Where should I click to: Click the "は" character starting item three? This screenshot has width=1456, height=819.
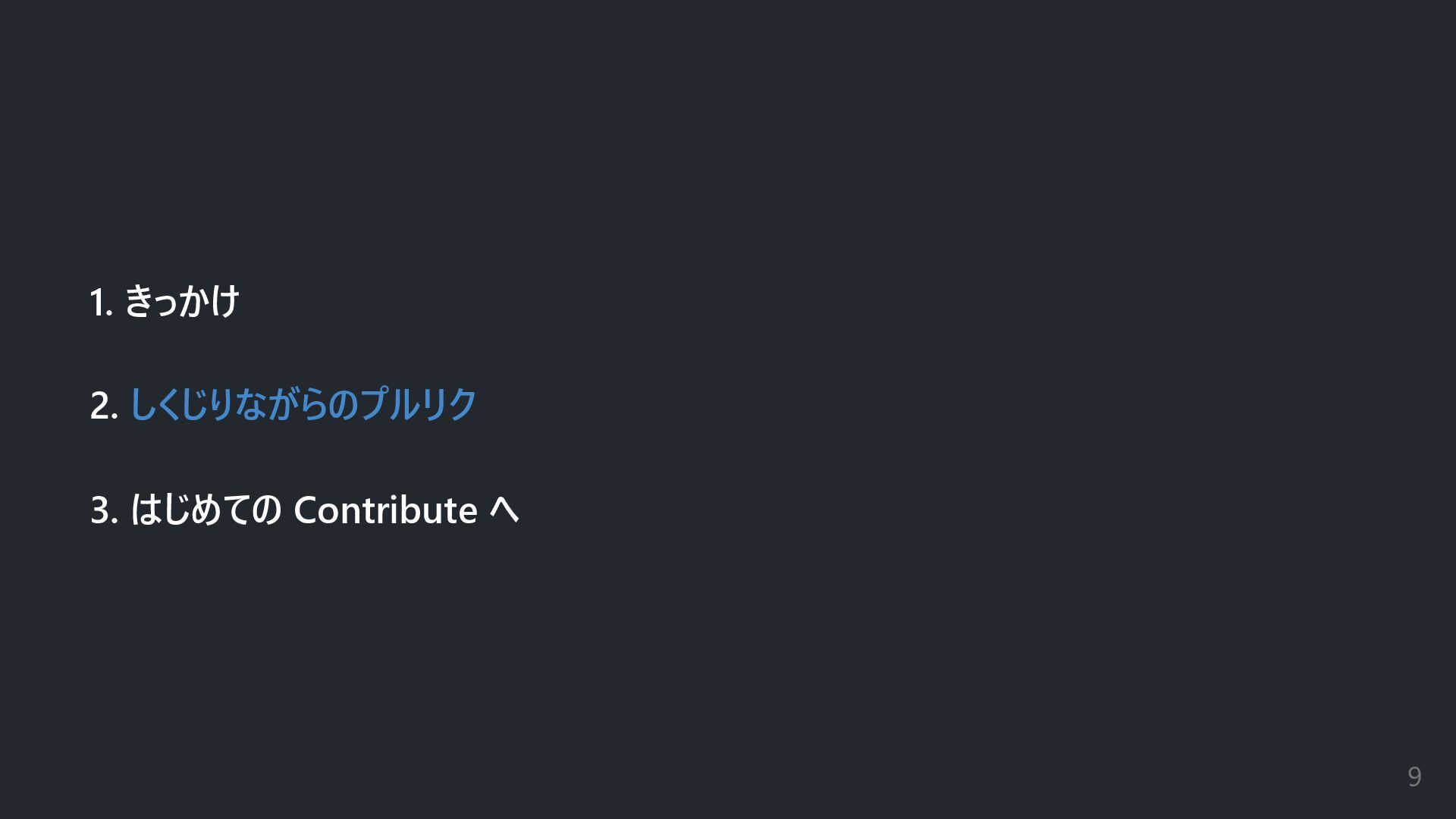(145, 510)
